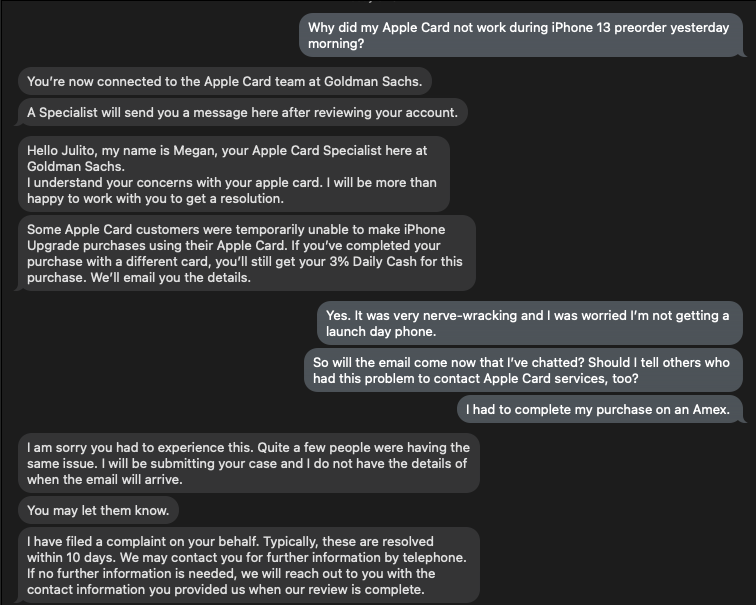The image size is (756, 605).
Task: Select the 'very nerve-wracking' sent message
Action: [x=527, y=323]
